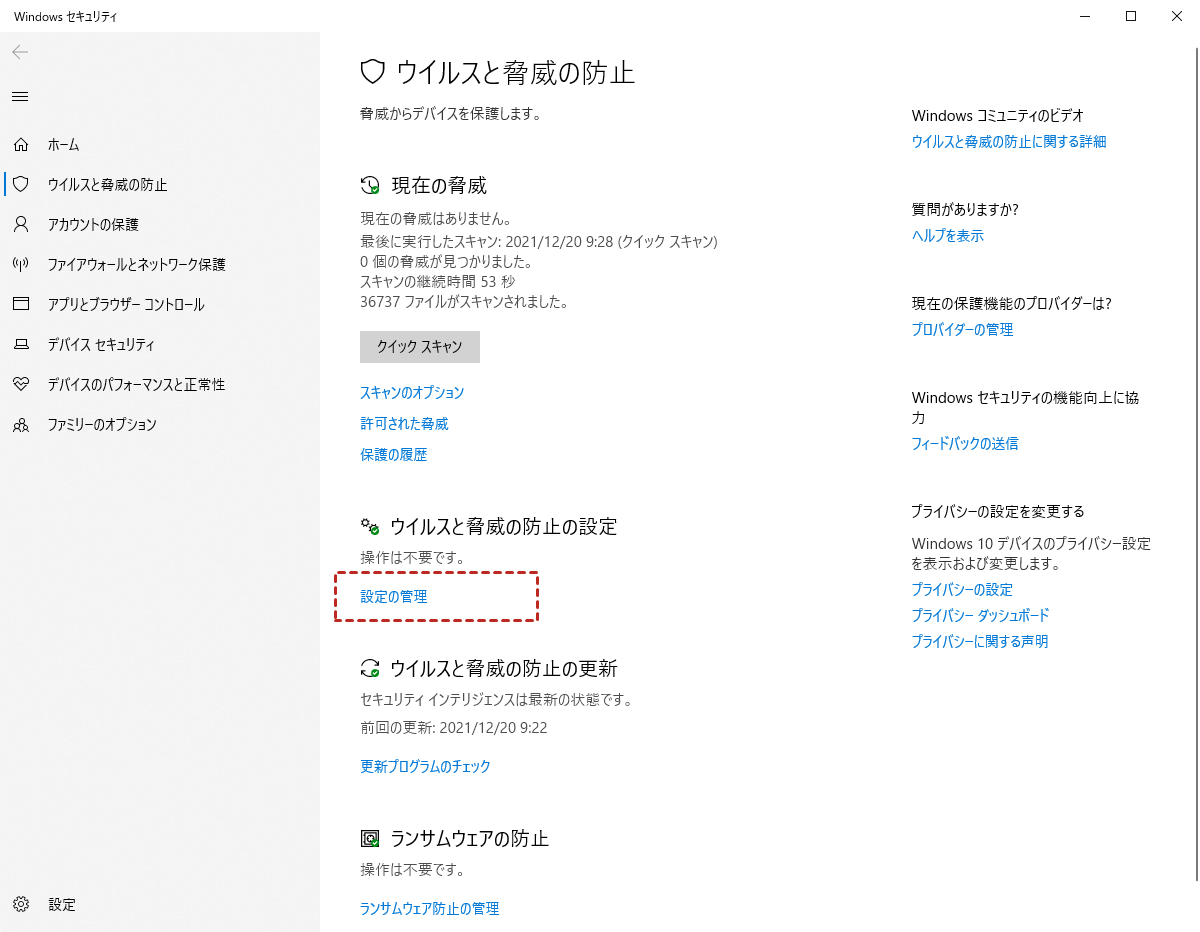Click the ransomware icon next to ランサムウェアの防止
This screenshot has width=1200, height=932.
pyautogui.click(x=370, y=838)
